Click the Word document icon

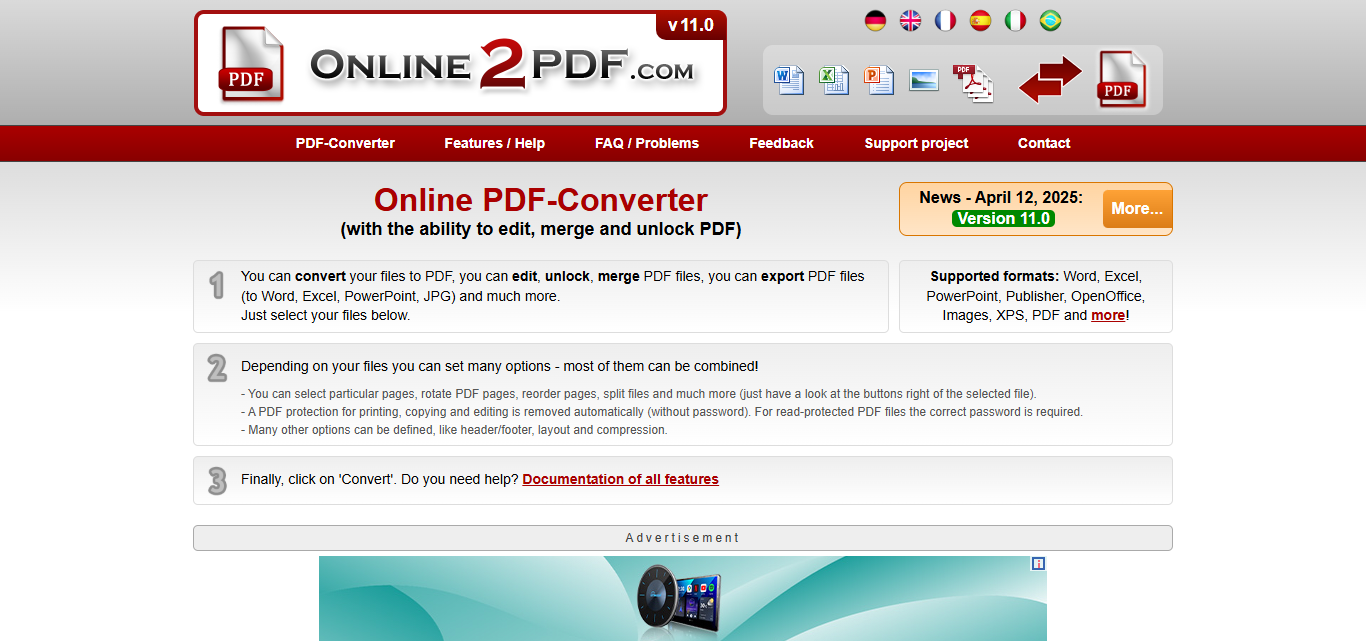pos(788,79)
